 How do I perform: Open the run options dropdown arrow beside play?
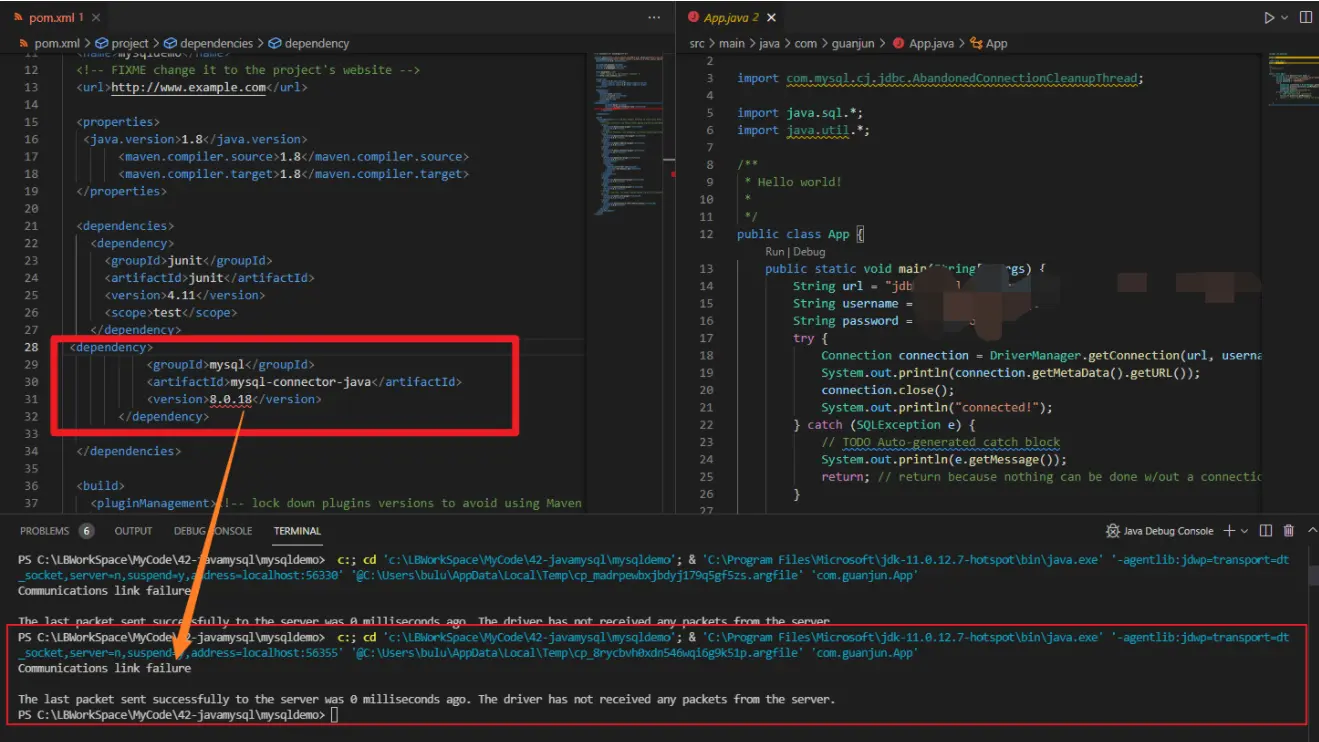1285,17
